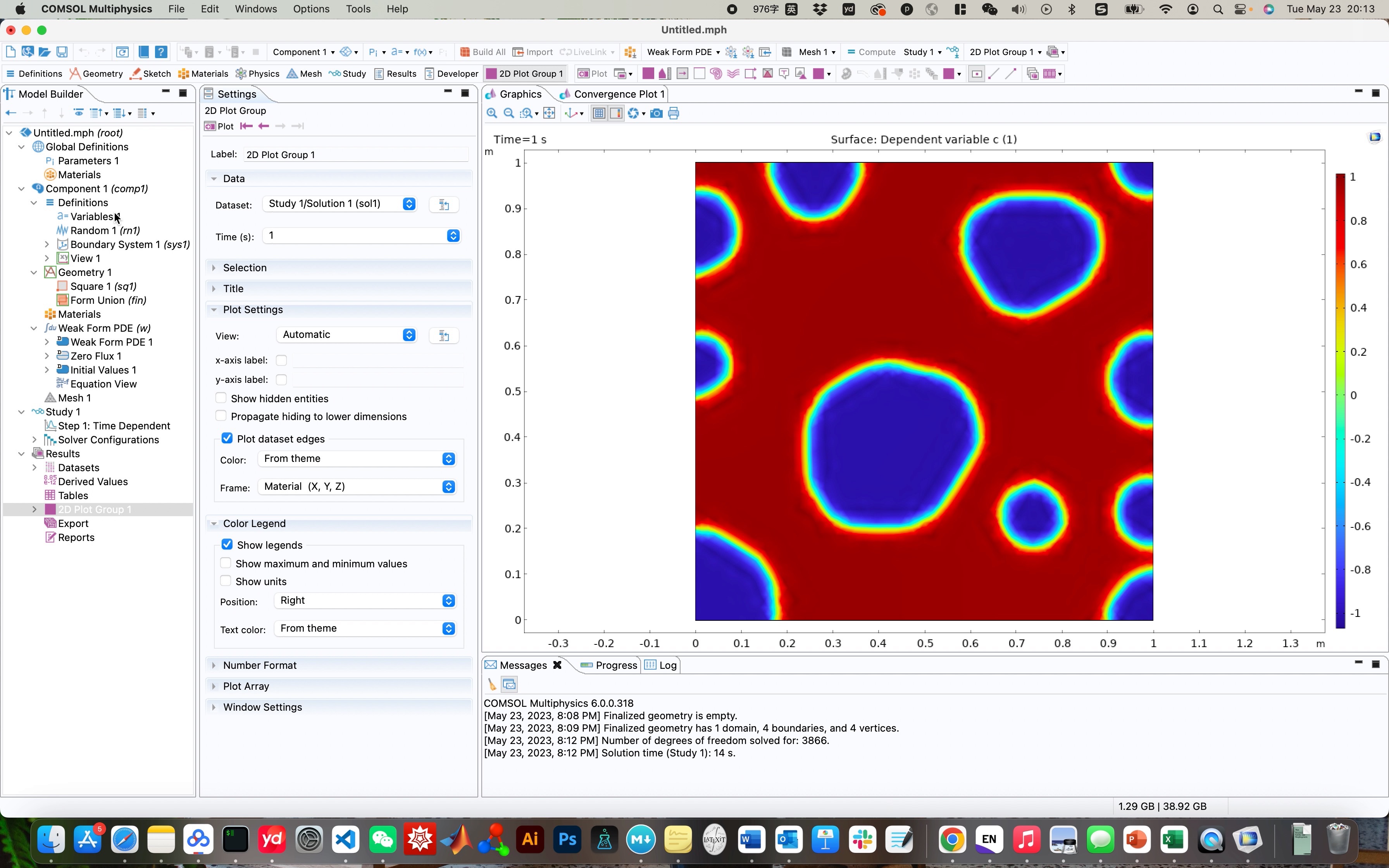Viewport: 1389px width, 868px height.
Task: Take a snapshot with the camera icon
Action: click(656, 113)
